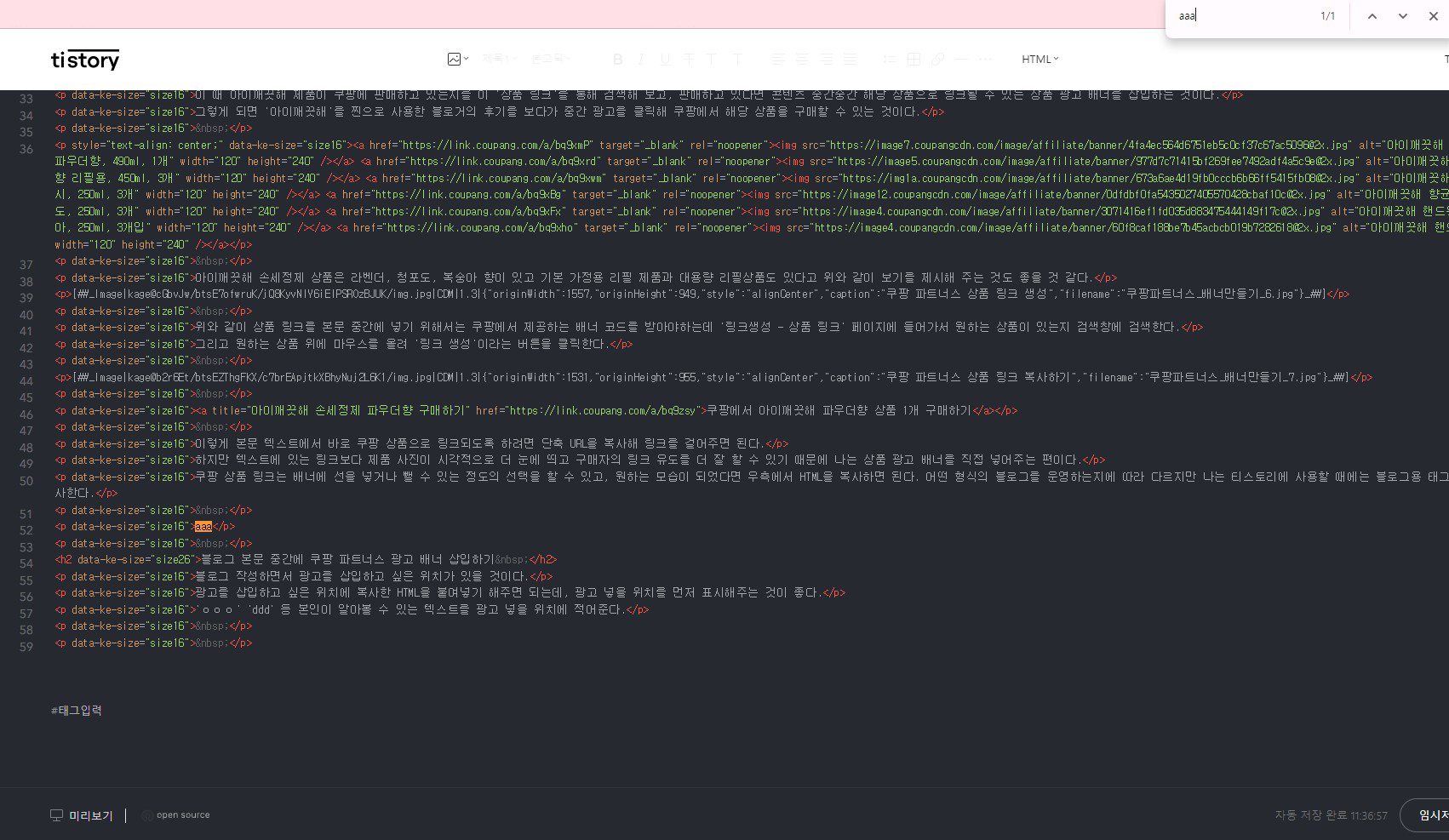Viewport: 1449px width, 840px height.
Task: Click link.coupang.com/a/bq9zsy URL in line 46
Action: pyautogui.click(x=604, y=410)
